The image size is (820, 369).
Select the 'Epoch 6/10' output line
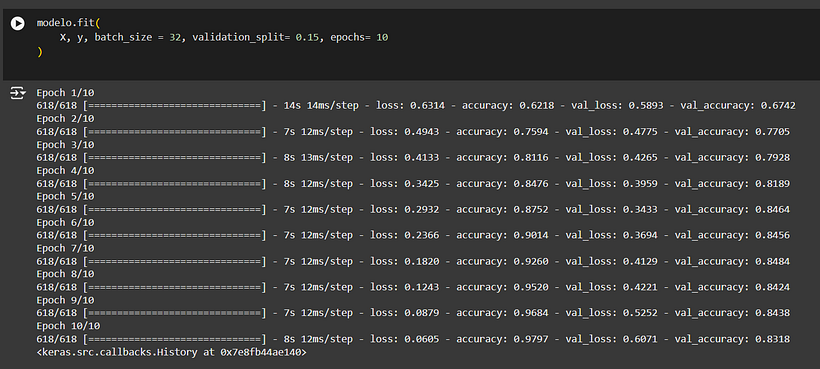tap(65, 222)
